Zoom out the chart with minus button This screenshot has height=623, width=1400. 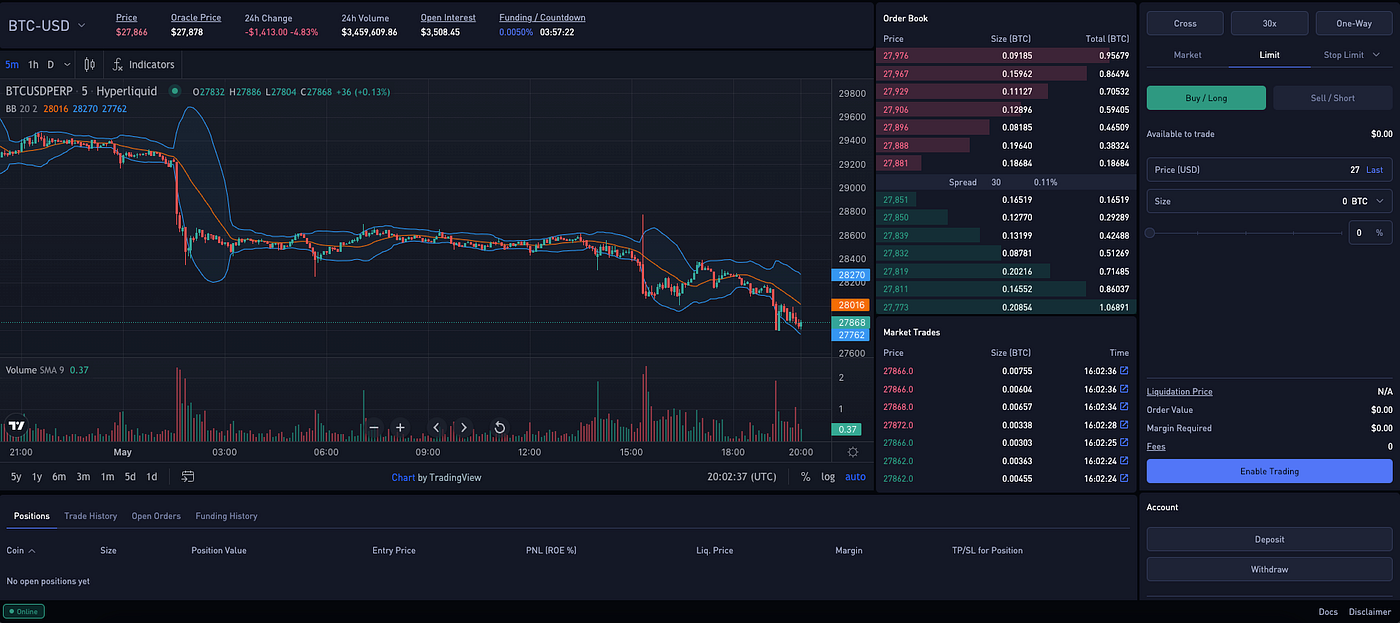374,427
